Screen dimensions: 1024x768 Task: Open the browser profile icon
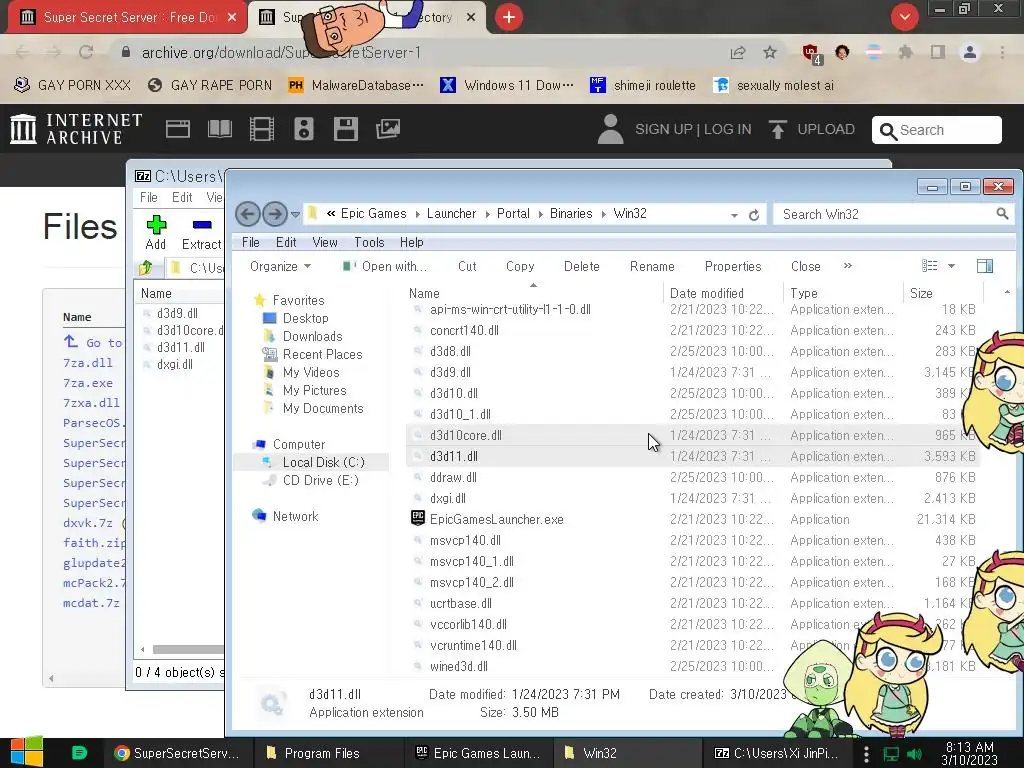click(970, 52)
